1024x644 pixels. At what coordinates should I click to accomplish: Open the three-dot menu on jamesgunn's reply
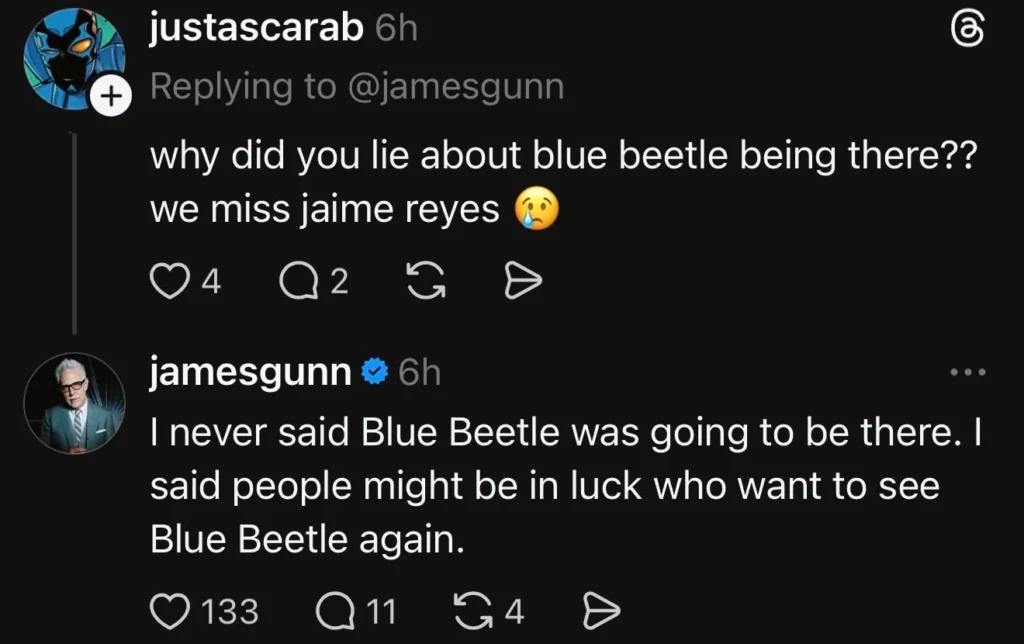(x=968, y=372)
